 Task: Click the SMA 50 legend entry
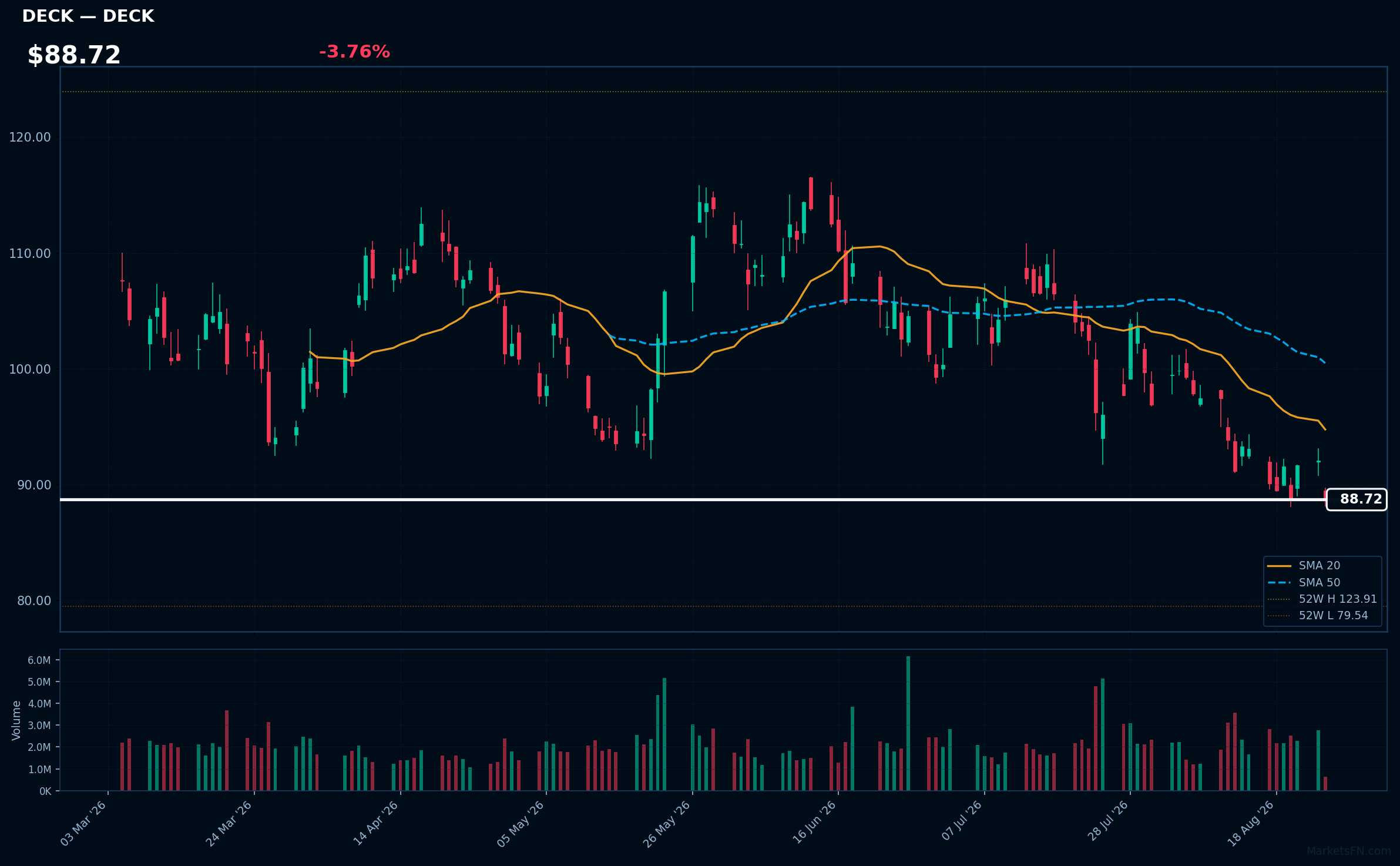click(x=1320, y=583)
